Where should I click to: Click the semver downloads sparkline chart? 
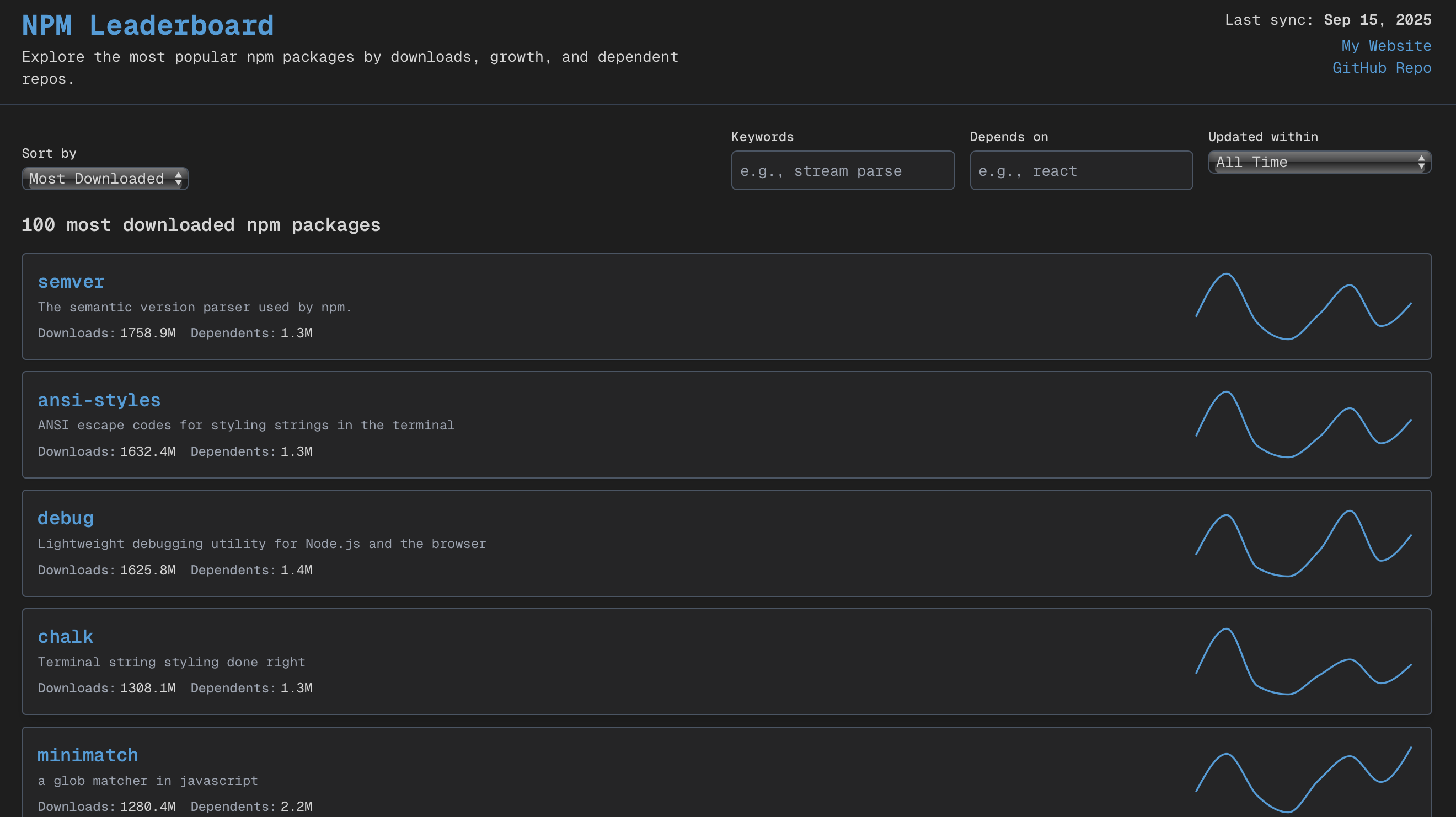(x=1303, y=306)
